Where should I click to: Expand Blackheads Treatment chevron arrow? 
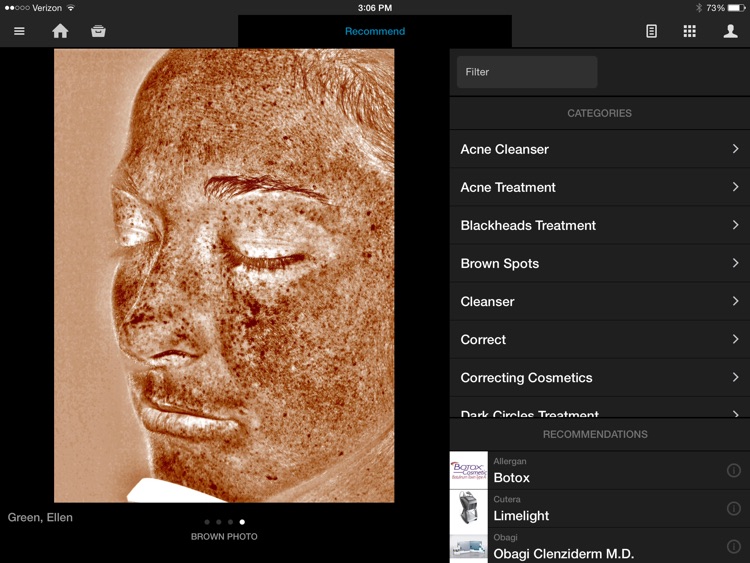tap(735, 225)
